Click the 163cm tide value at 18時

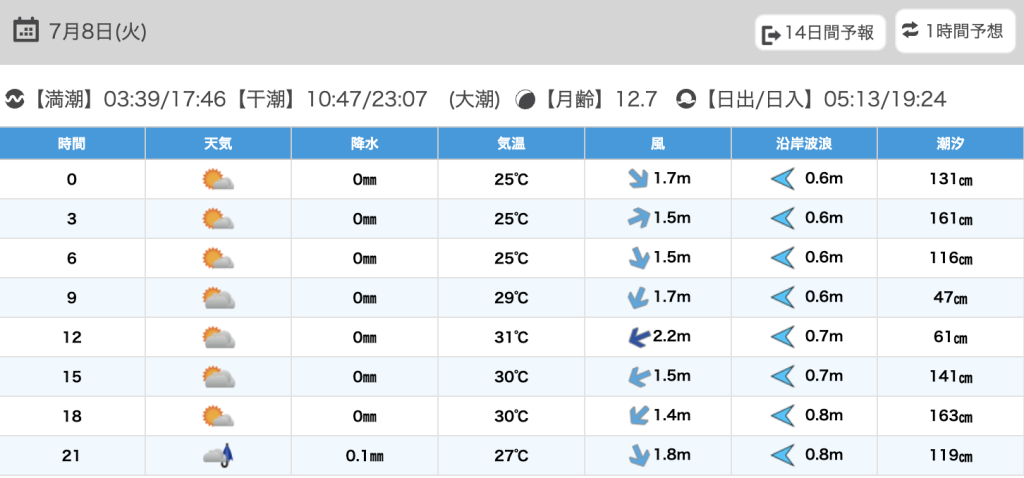[950, 416]
